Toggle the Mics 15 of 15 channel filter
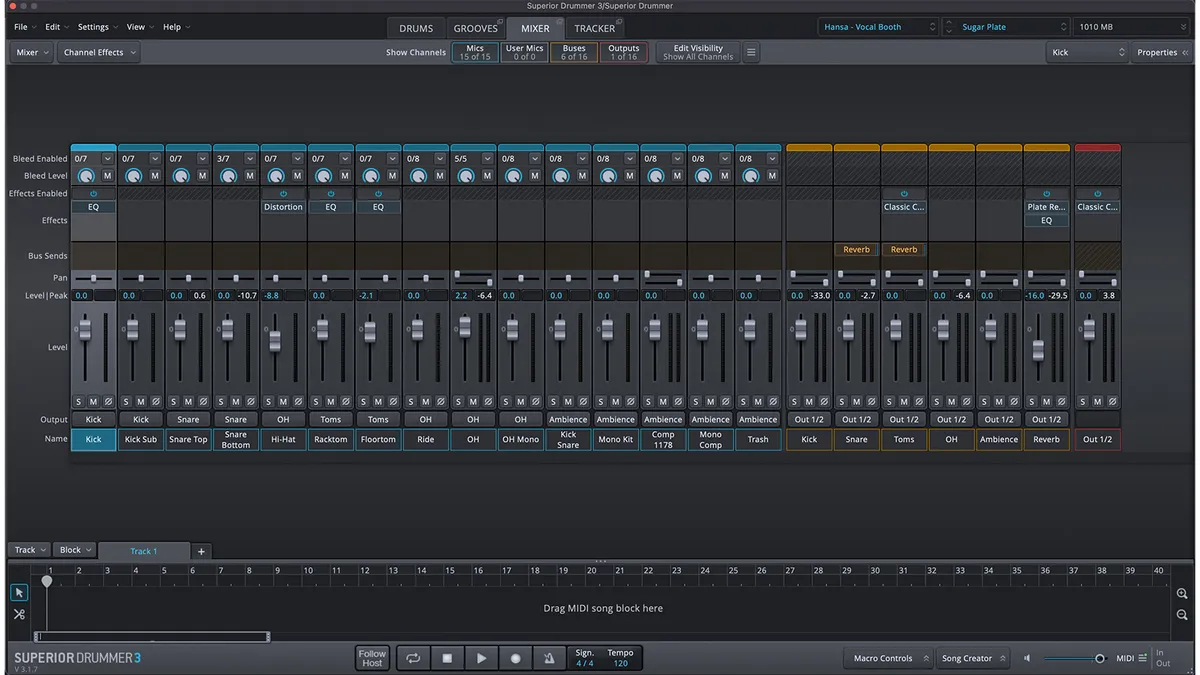This screenshot has height=675, width=1200. 475,52
